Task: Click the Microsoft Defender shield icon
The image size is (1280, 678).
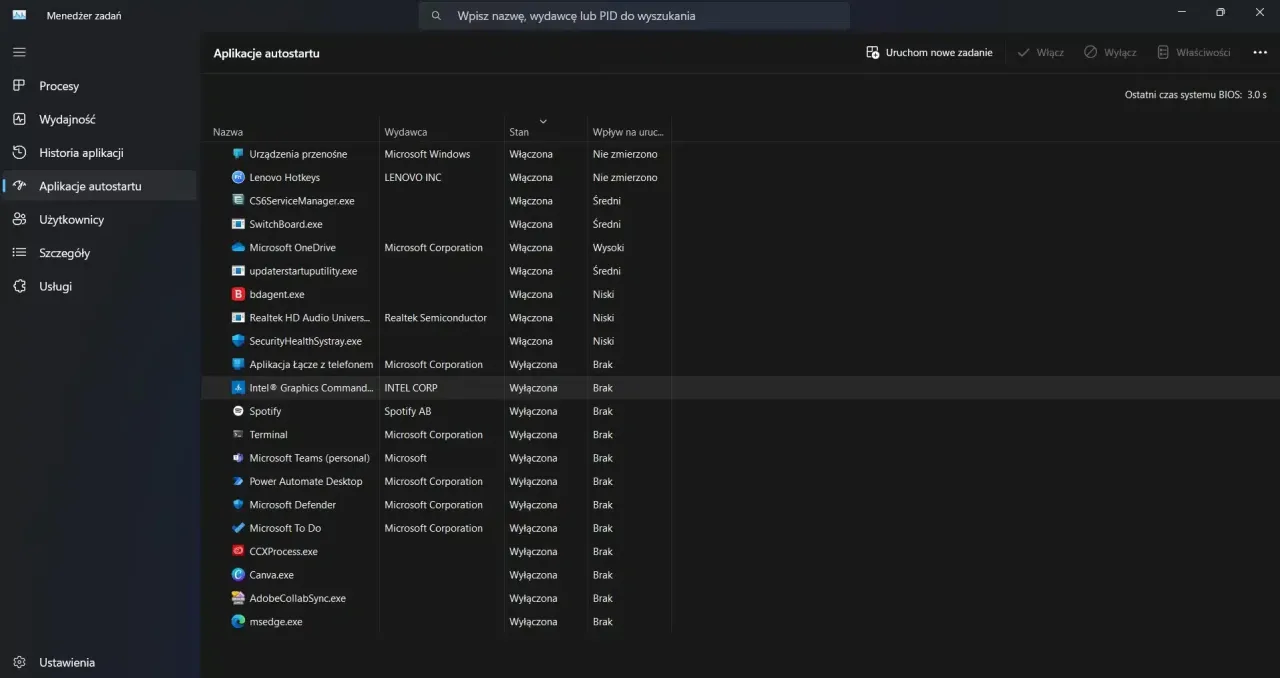Action: pyautogui.click(x=238, y=504)
